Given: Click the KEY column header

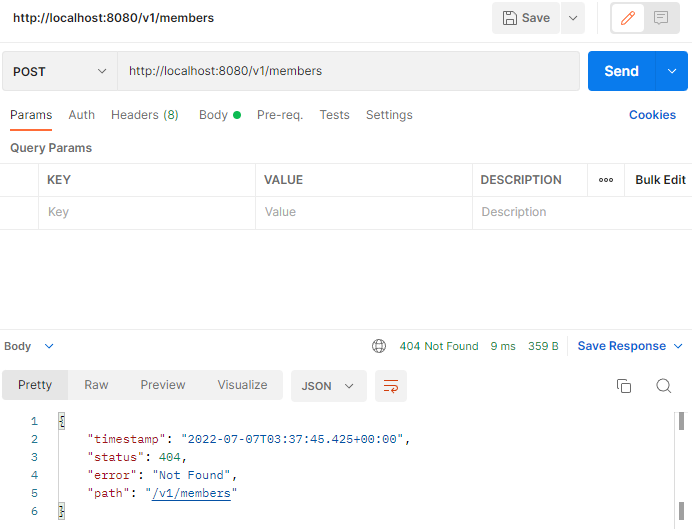Looking at the screenshot, I should point(59,180).
